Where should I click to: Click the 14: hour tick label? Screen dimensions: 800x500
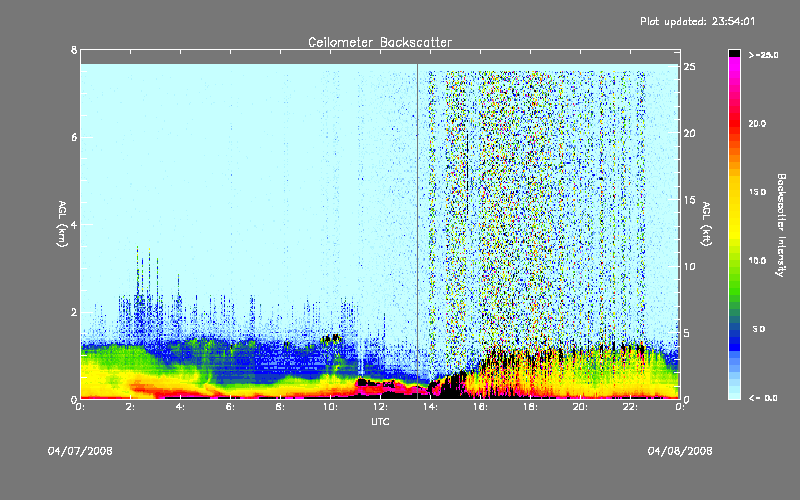(430, 407)
